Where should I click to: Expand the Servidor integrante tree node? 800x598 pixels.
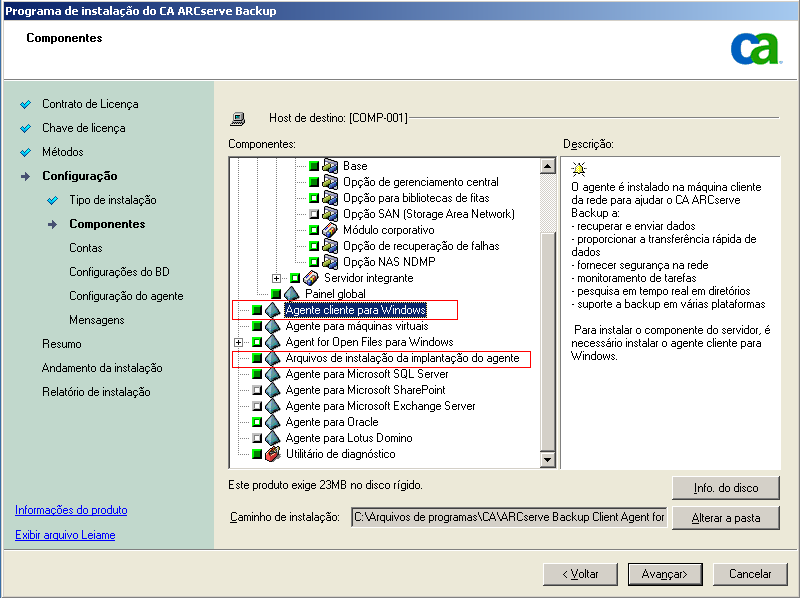pos(277,277)
